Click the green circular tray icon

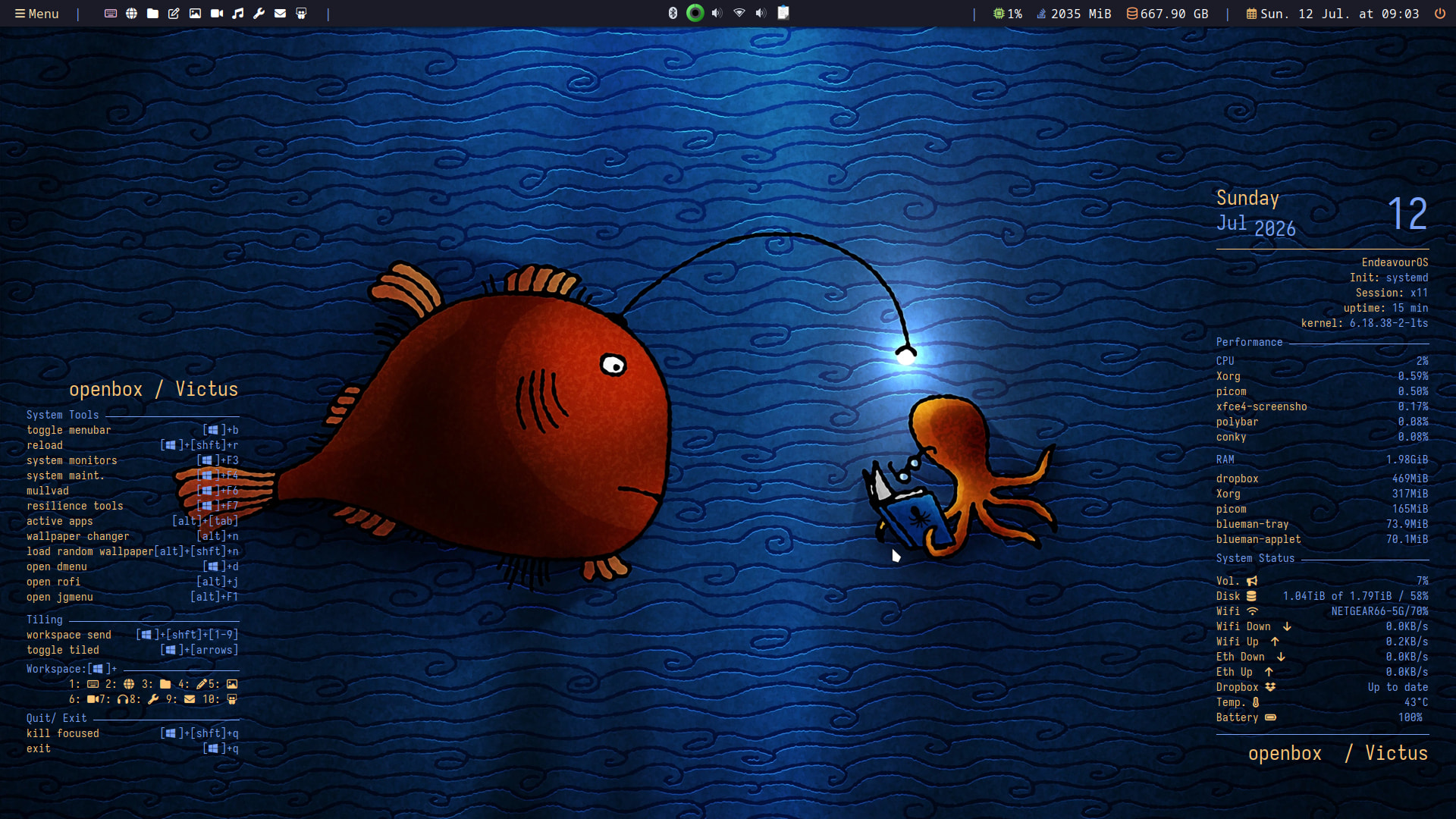click(x=695, y=13)
